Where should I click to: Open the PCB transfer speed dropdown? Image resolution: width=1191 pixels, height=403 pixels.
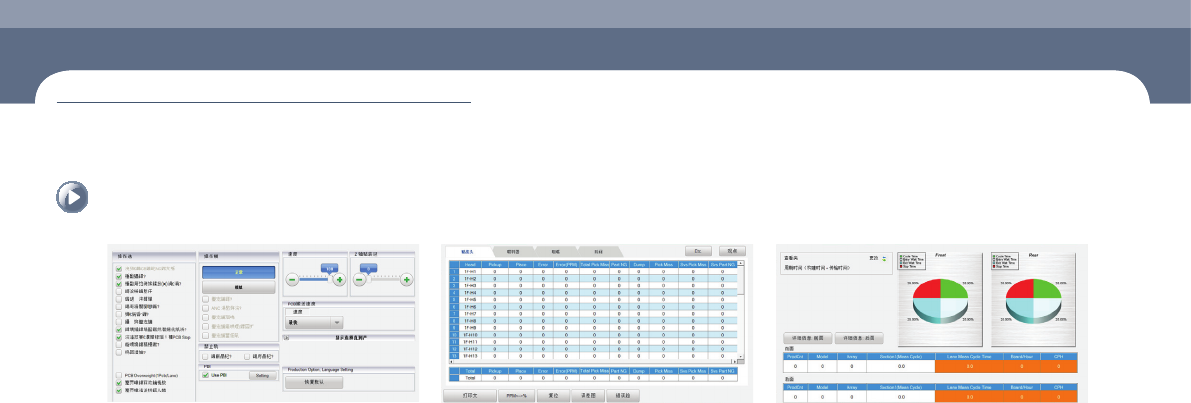click(314, 323)
